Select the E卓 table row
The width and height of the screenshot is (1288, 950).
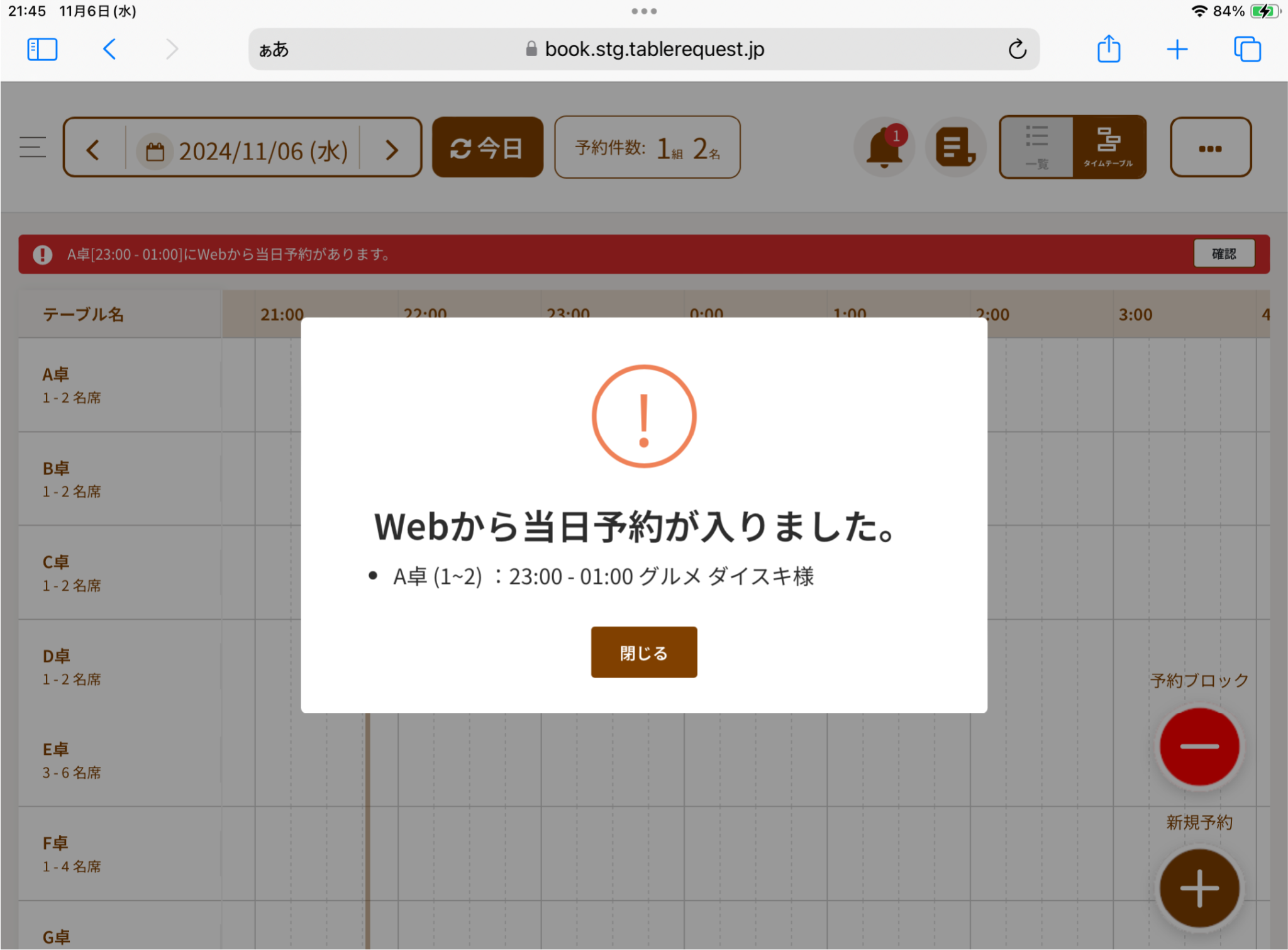coord(120,760)
